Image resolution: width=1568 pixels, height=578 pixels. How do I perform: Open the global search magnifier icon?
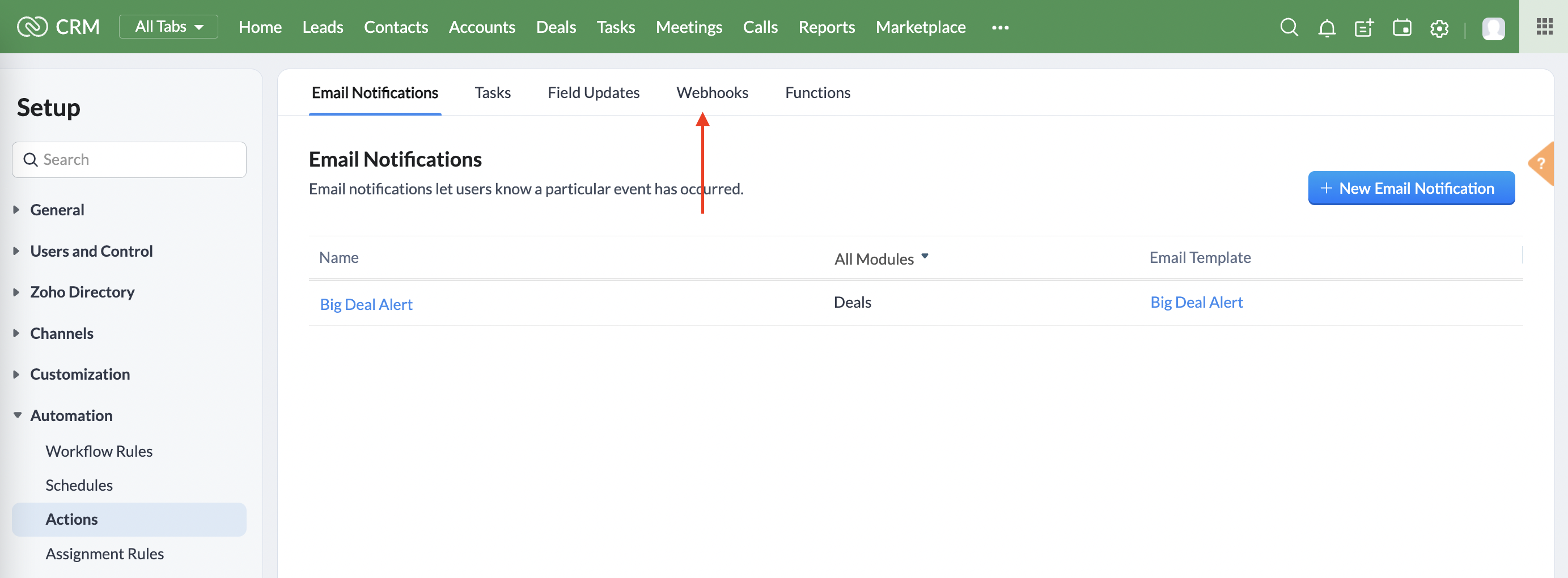click(1289, 27)
